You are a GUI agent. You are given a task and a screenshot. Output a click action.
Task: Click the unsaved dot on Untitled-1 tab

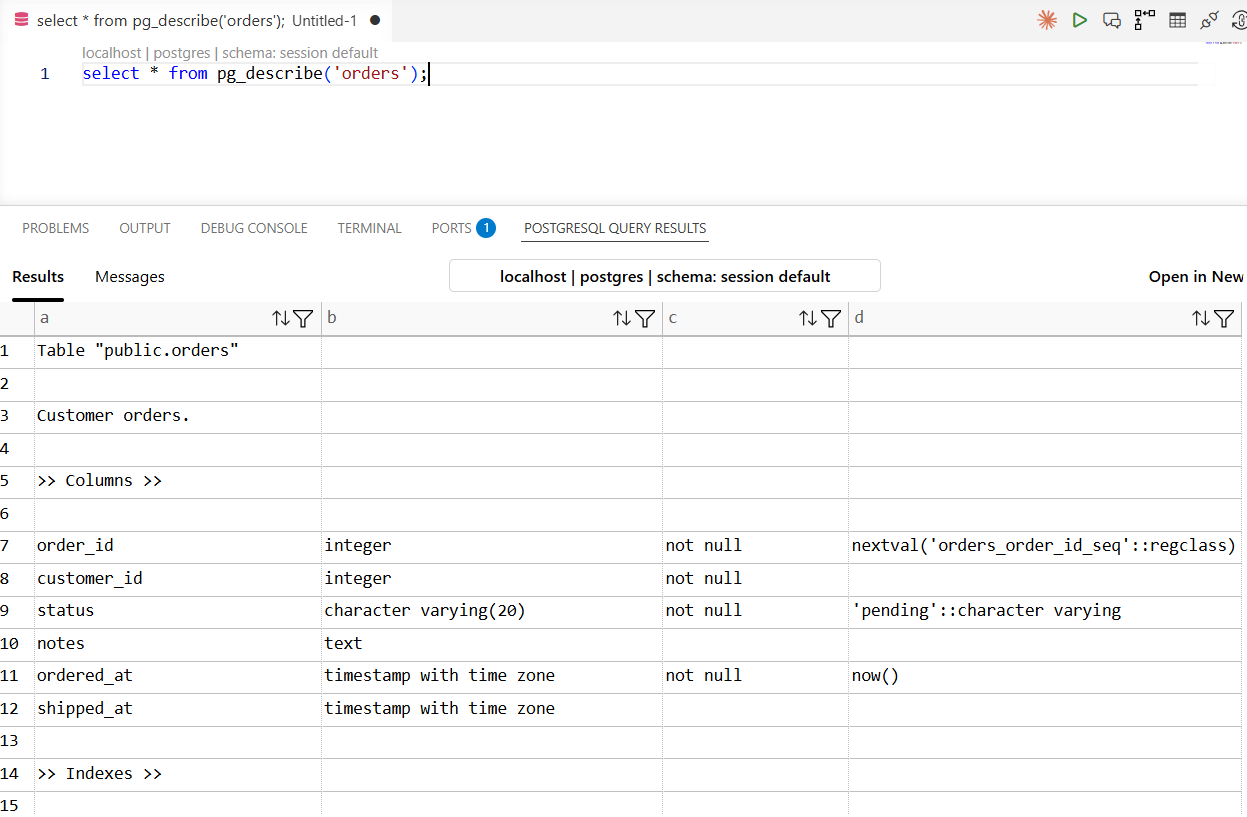(375, 20)
